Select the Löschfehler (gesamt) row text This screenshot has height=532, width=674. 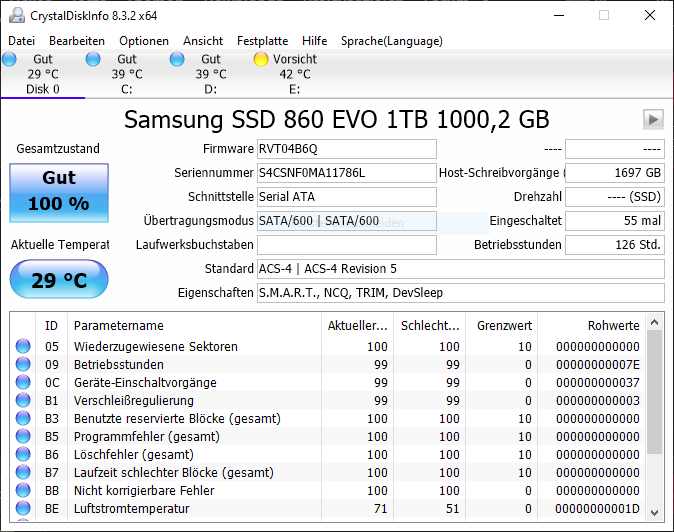pos(134,455)
